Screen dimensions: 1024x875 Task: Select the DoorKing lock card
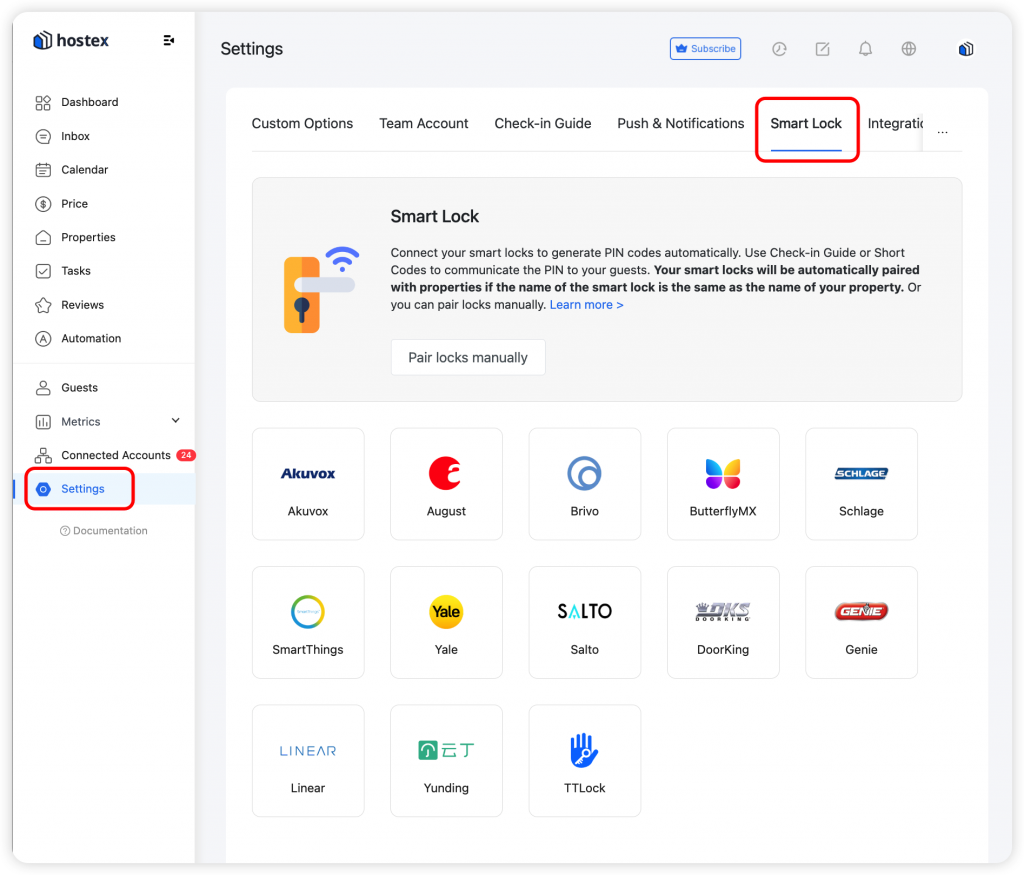pos(723,622)
